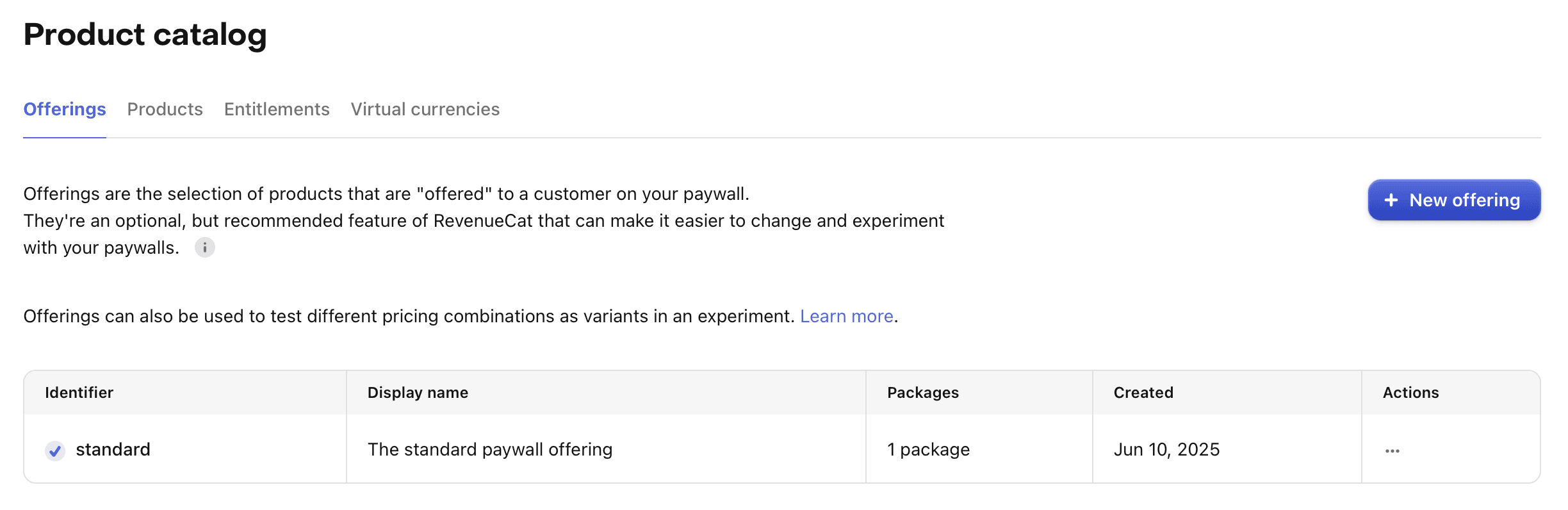Click the checkmark icon beside standard
This screenshot has width=1568, height=510.
55,450
